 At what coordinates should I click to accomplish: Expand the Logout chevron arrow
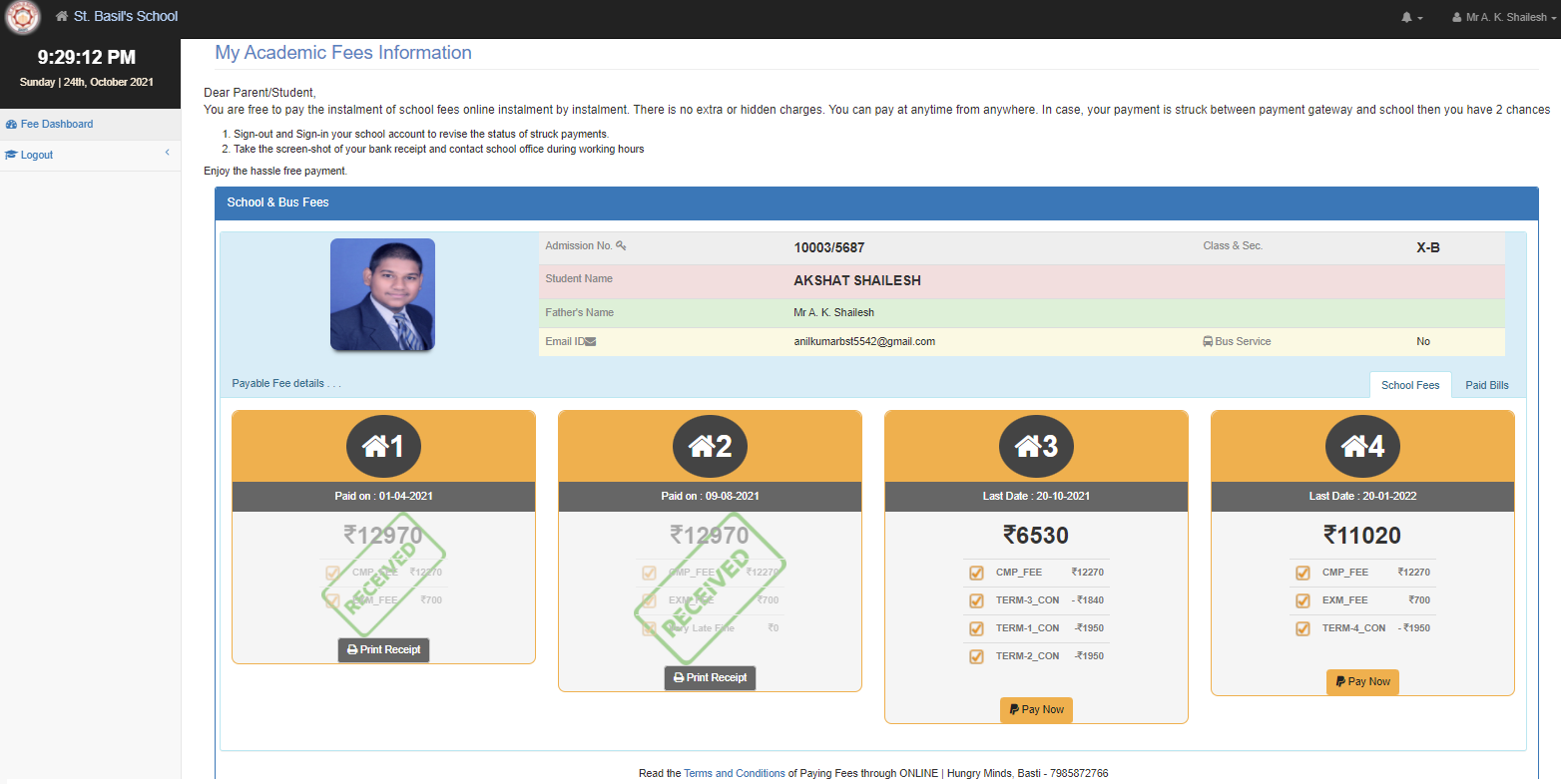pos(167,153)
